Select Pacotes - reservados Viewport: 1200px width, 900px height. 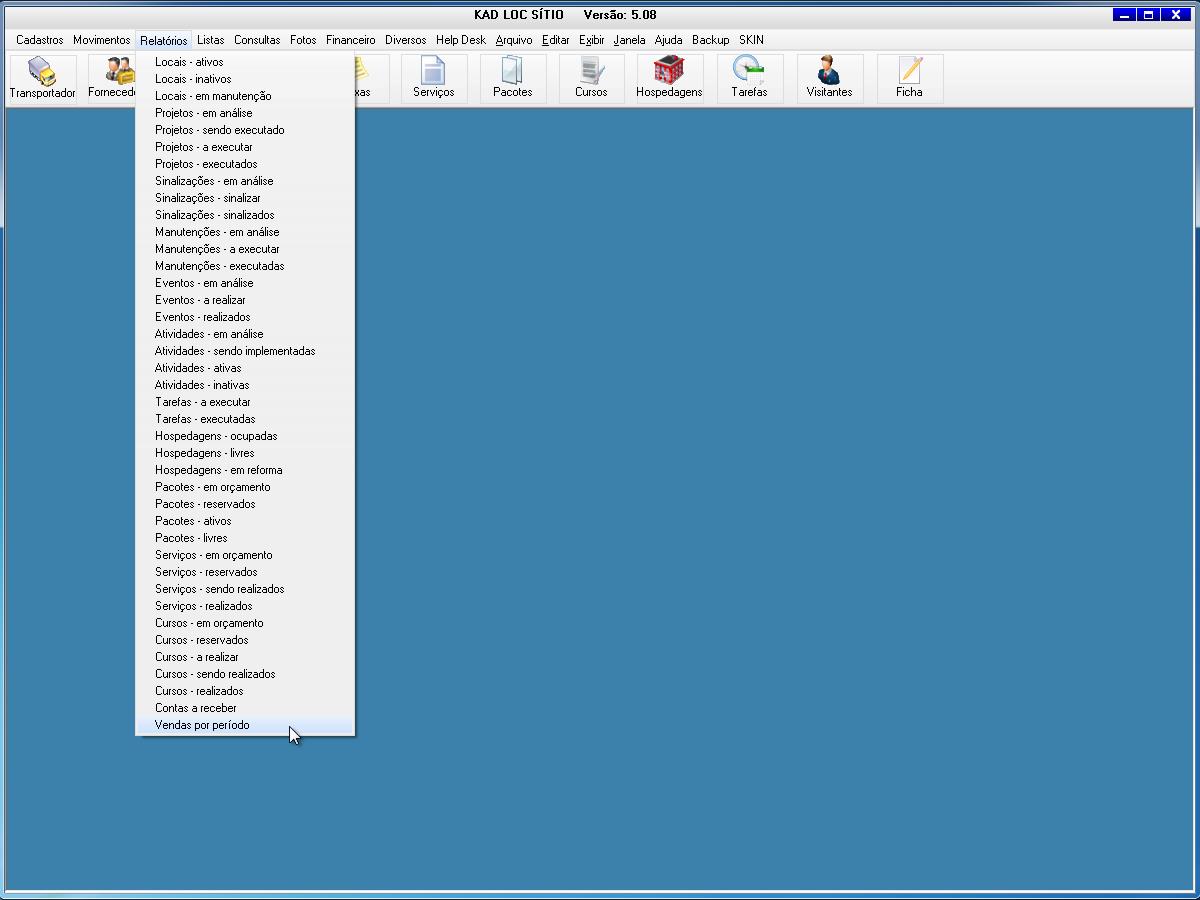[245, 504]
